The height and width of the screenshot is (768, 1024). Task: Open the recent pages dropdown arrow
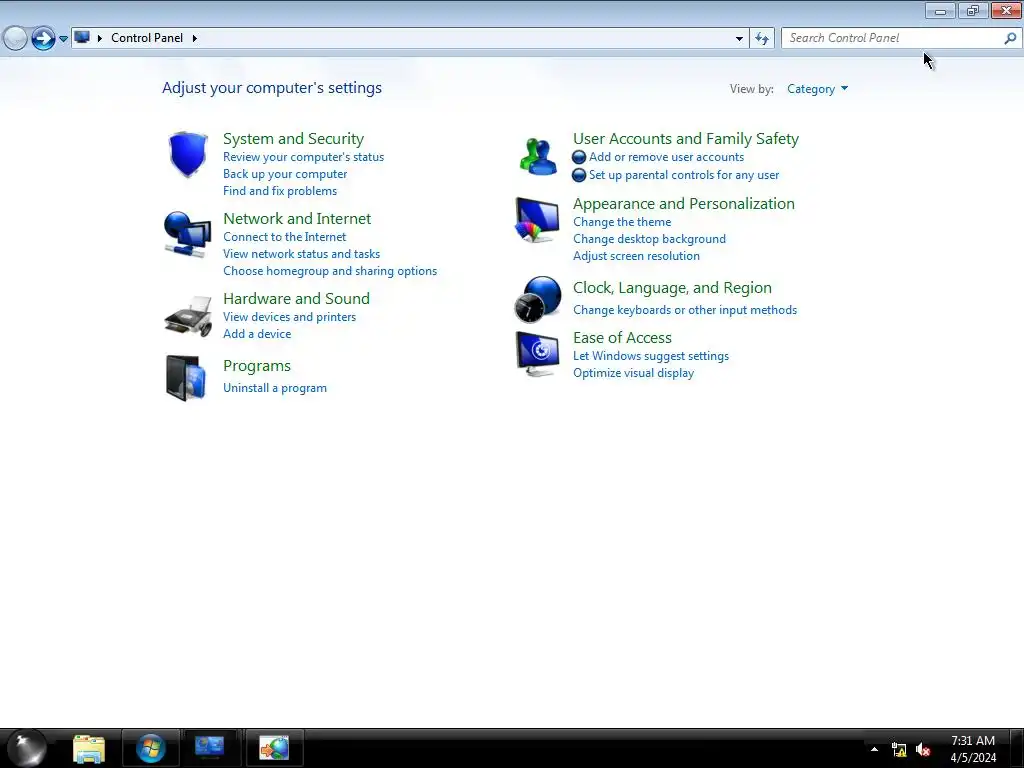tap(63, 39)
